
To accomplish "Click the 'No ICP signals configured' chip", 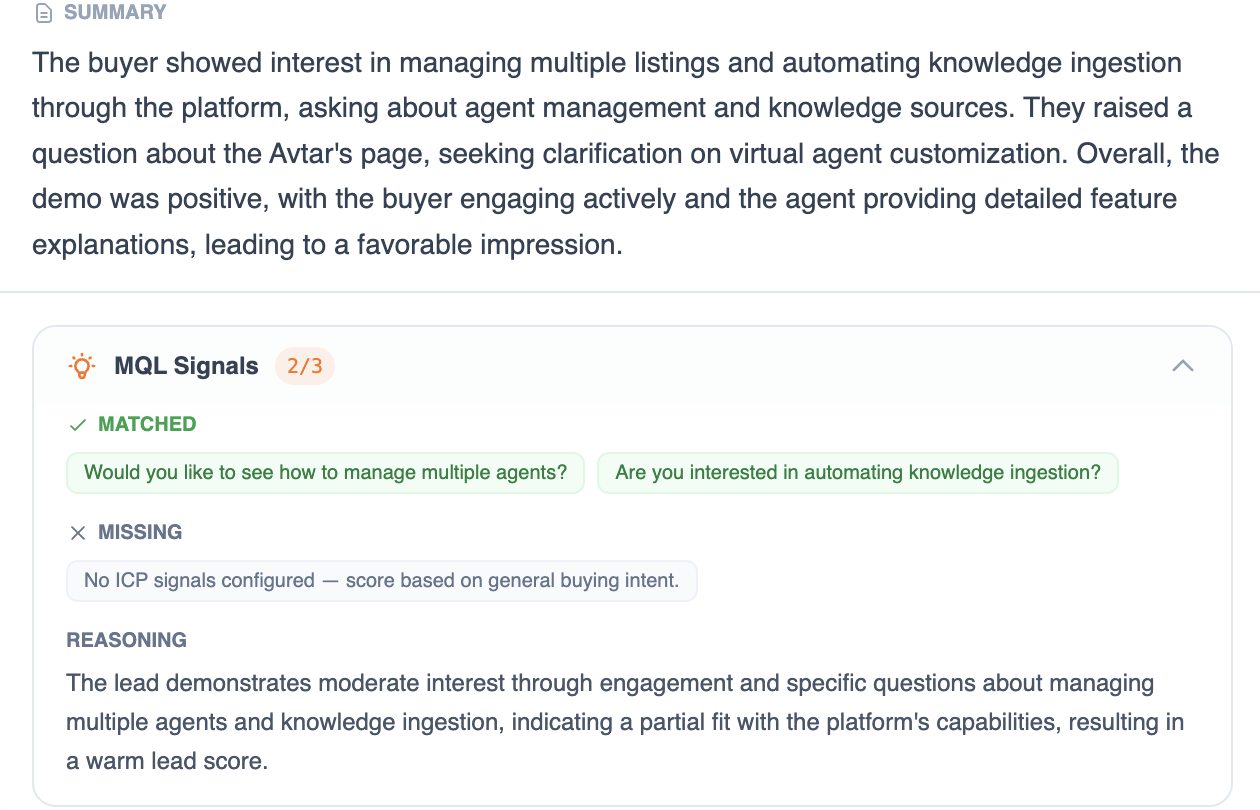I will tap(381, 580).
